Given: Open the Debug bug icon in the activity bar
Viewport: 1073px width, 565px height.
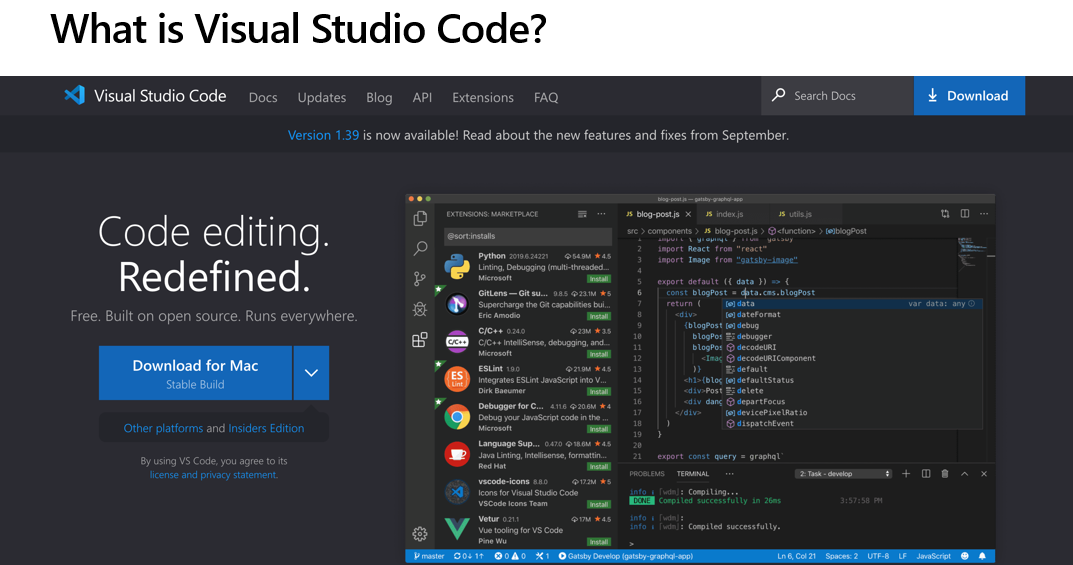Looking at the screenshot, I should pos(420,309).
